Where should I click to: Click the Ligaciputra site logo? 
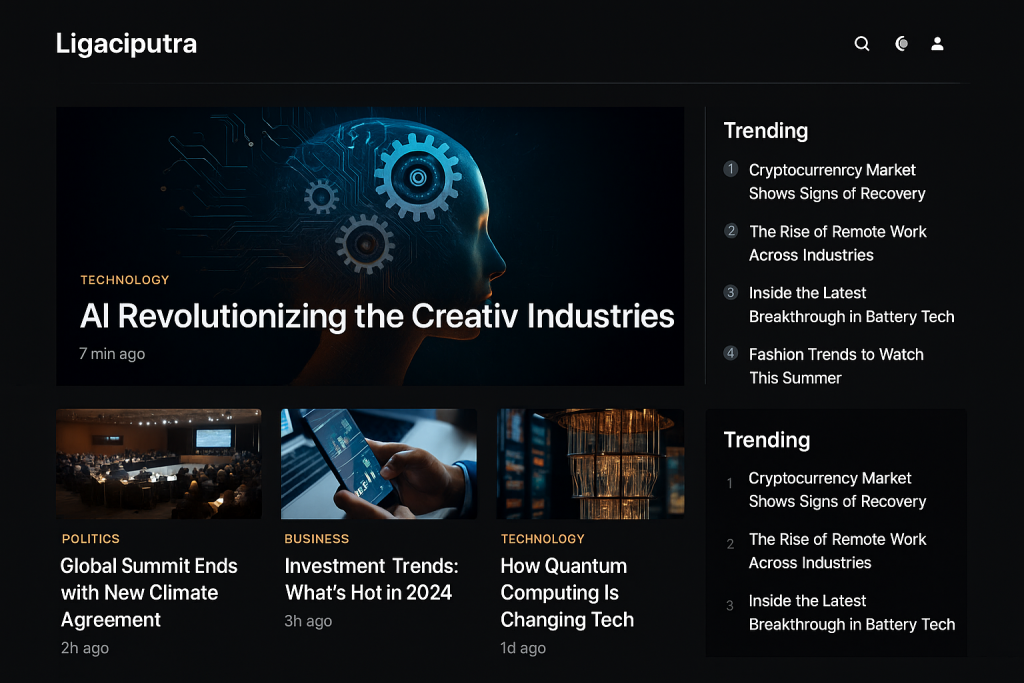(126, 43)
